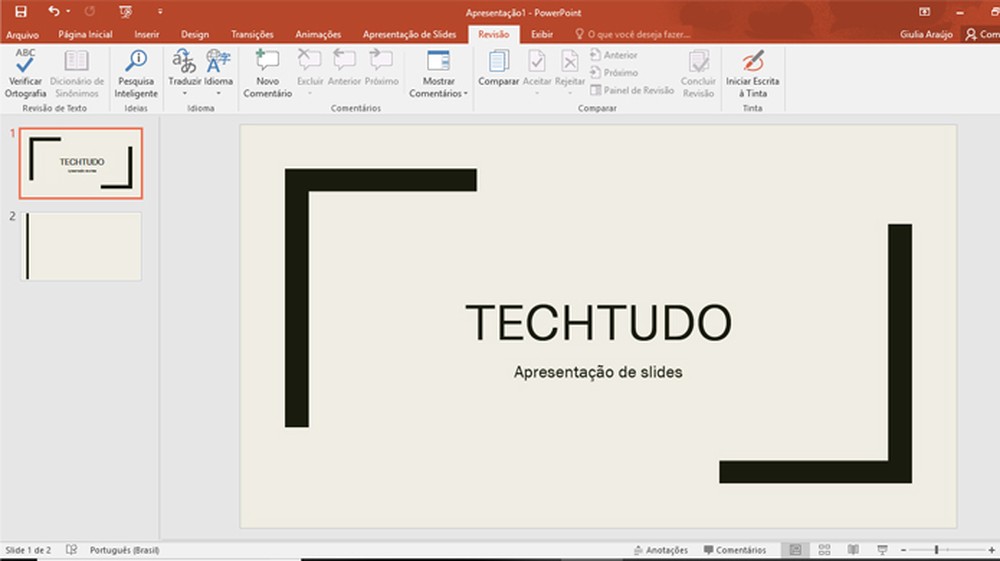Run Verificar Ortografia spell check
The height and width of the screenshot is (561, 1000).
click(26, 73)
